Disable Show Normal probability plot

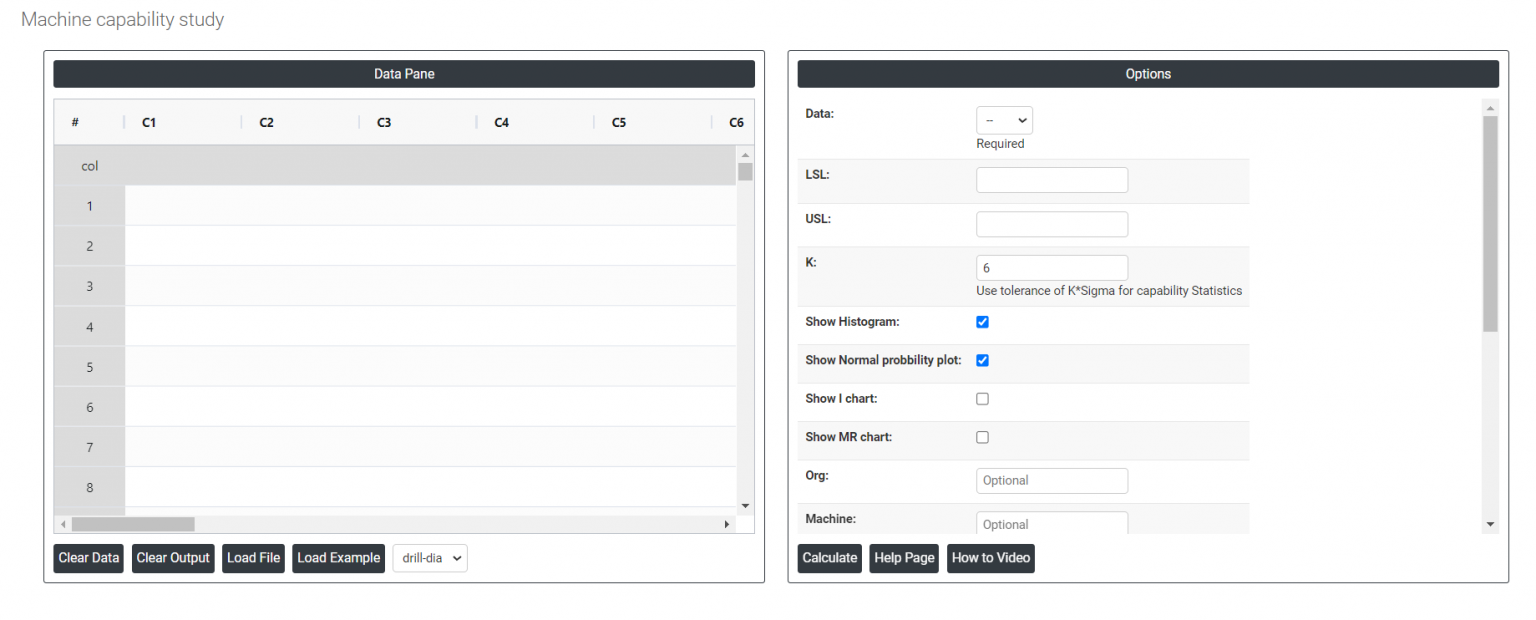coord(982,360)
